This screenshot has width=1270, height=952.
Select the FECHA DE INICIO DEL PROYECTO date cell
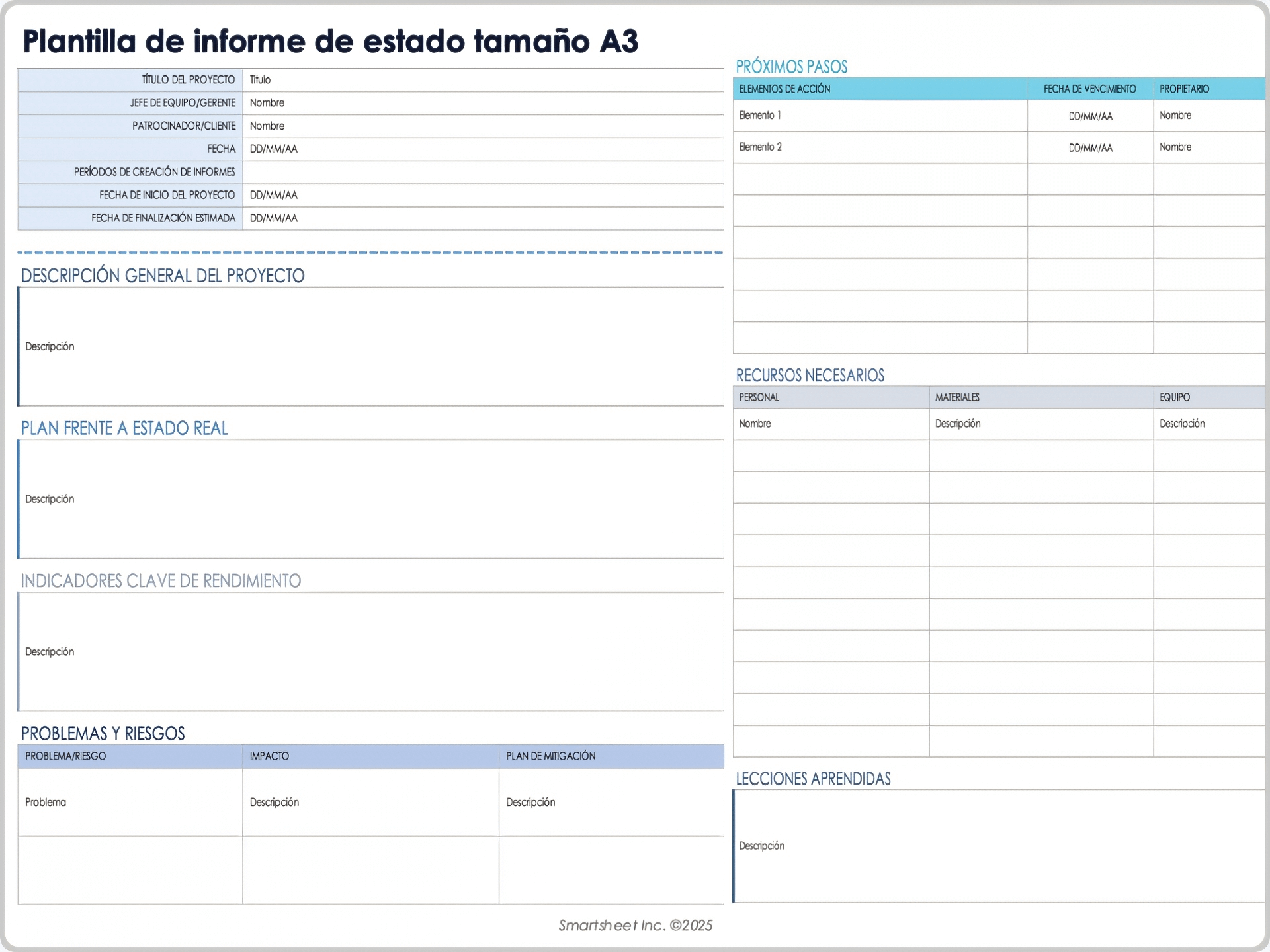(x=483, y=195)
